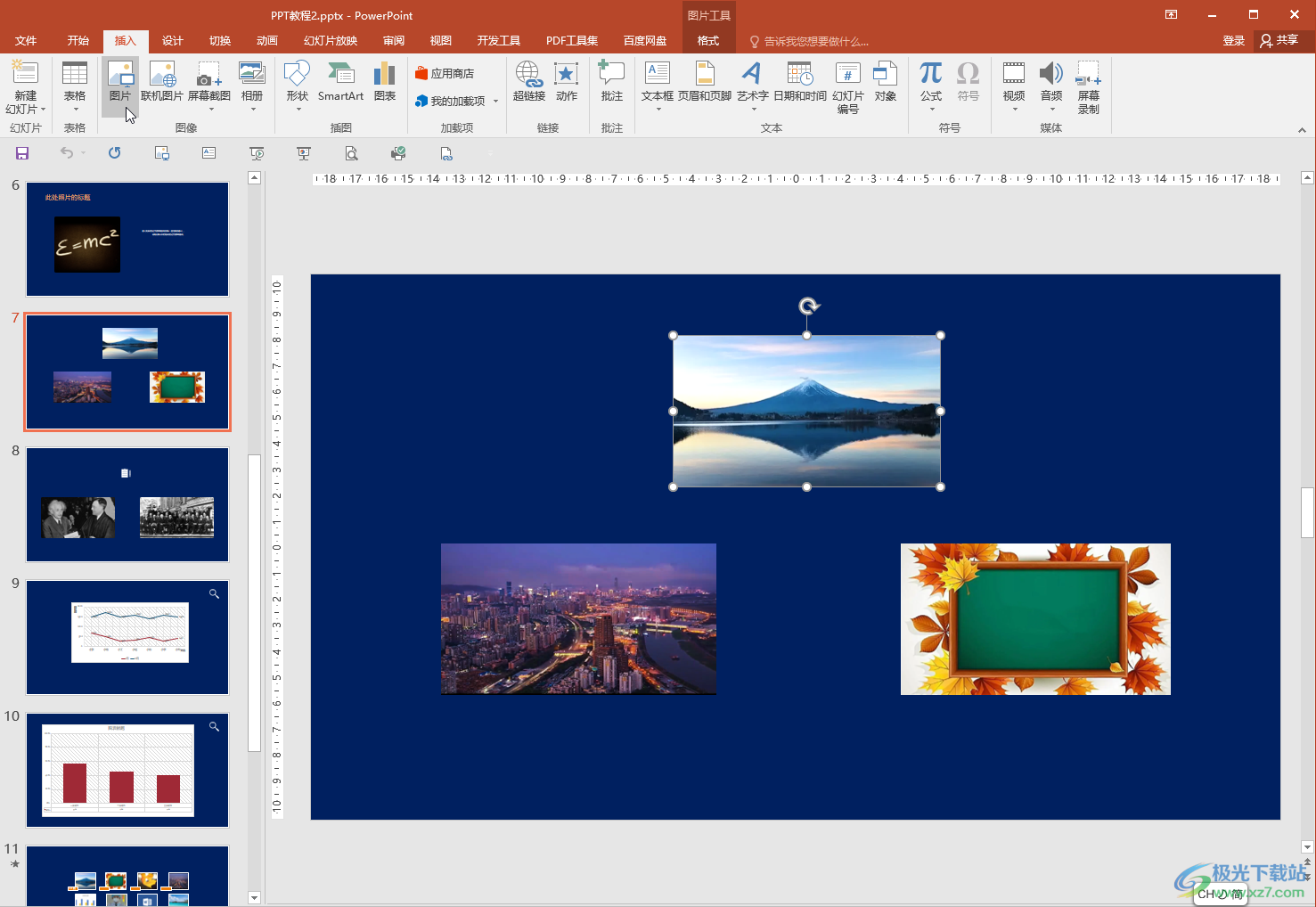The height and width of the screenshot is (907, 1316).
Task: Insert WordArt (艺术字)
Action: (x=752, y=86)
